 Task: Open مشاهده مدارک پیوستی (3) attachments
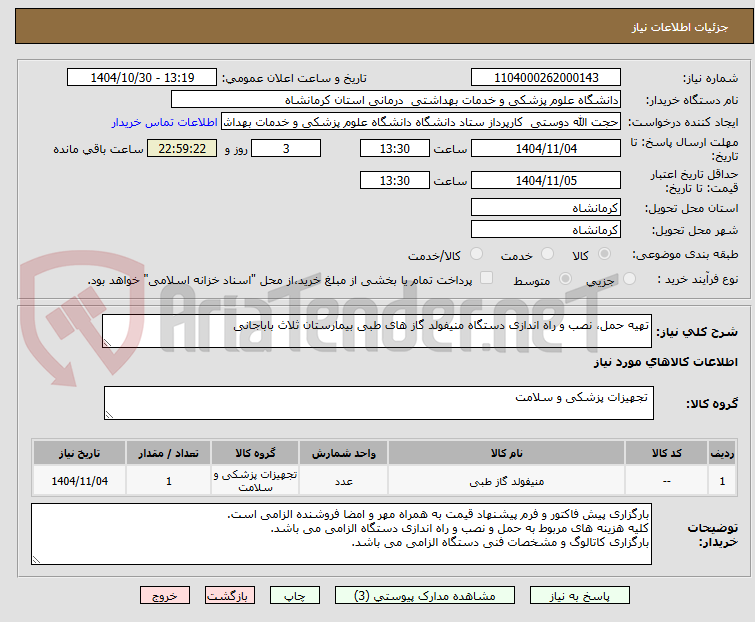click(x=425, y=596)
